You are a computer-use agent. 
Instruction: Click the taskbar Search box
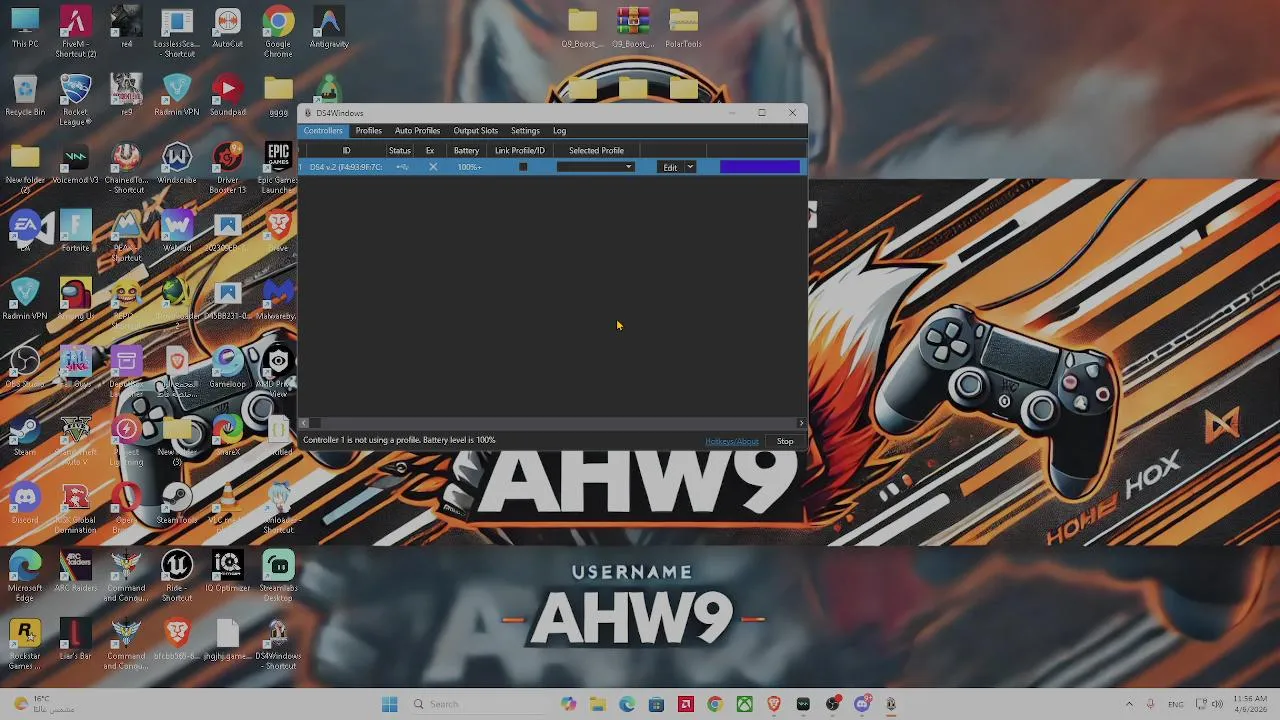coord(478,704)
